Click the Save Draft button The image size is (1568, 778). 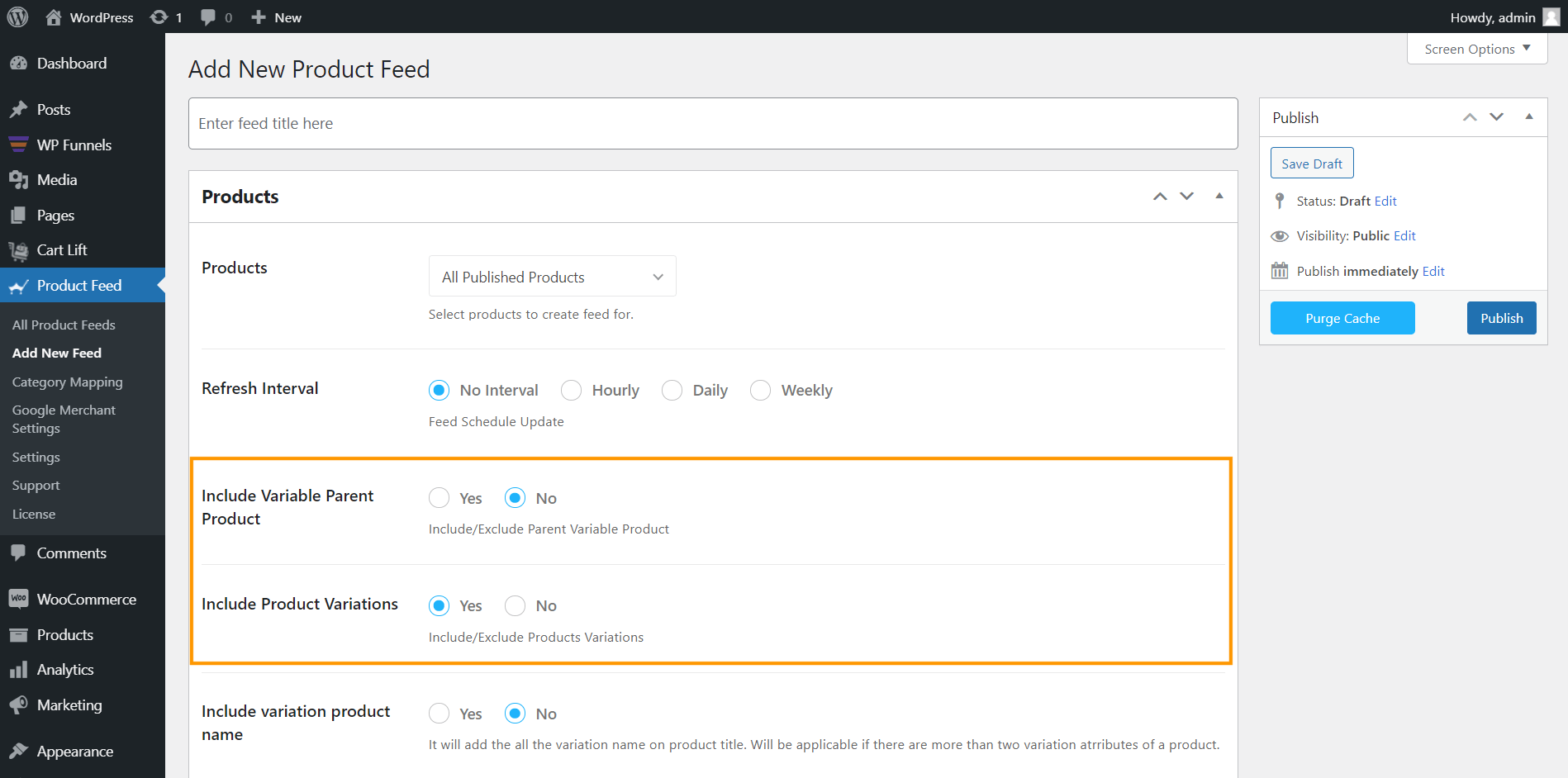(1312, 164)
